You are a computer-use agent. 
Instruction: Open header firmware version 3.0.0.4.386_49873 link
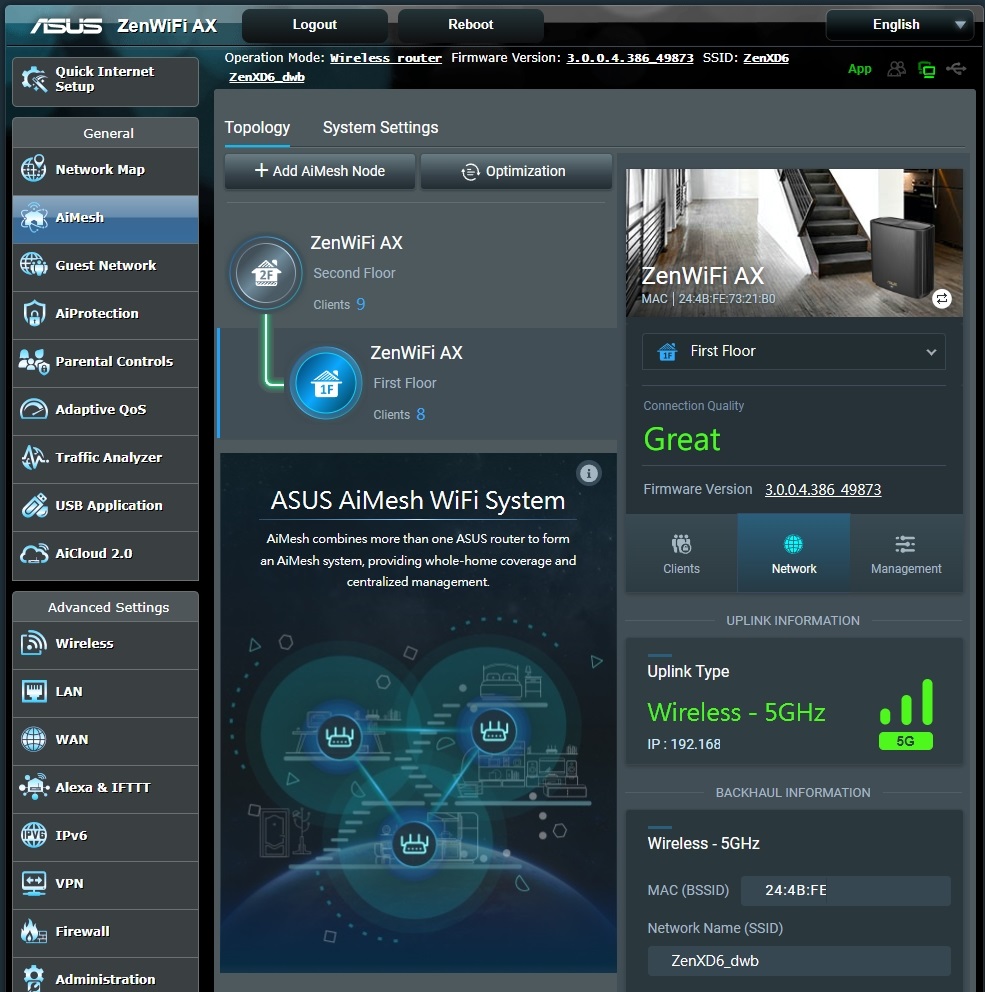629,58
